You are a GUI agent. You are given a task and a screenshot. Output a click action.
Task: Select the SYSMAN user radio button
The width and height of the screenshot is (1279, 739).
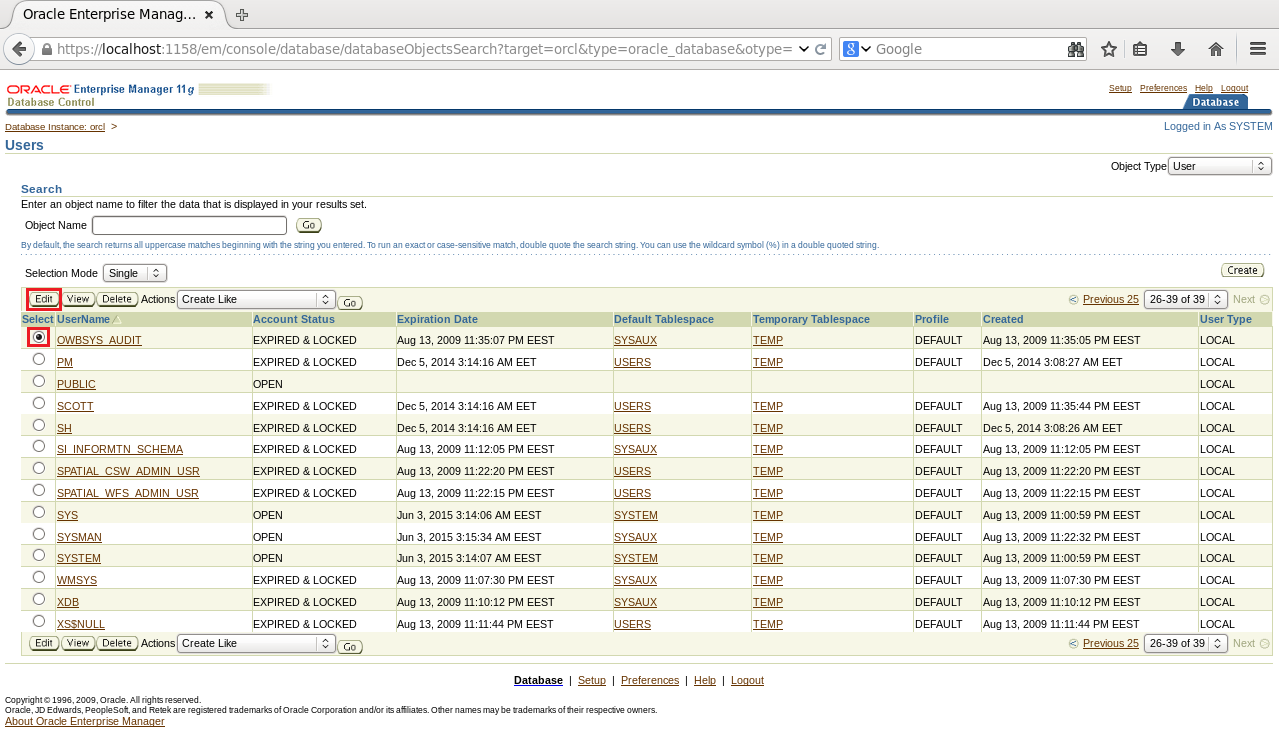pyautogui.click(x=39, y=534)
